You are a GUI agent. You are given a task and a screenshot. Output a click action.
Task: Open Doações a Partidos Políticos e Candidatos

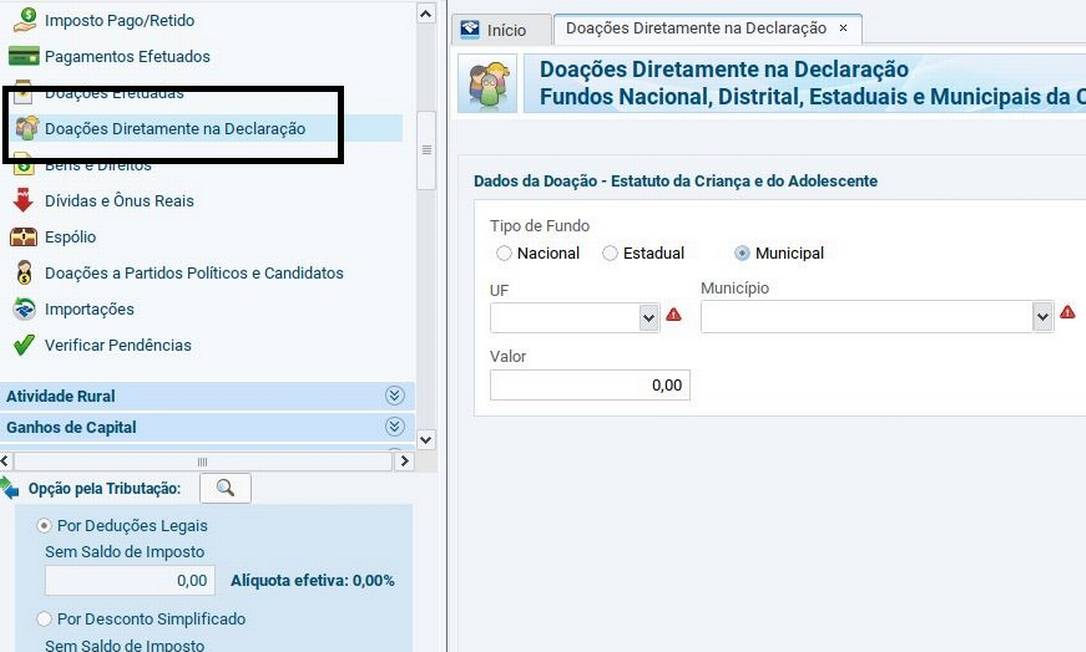tap(194, 273)
